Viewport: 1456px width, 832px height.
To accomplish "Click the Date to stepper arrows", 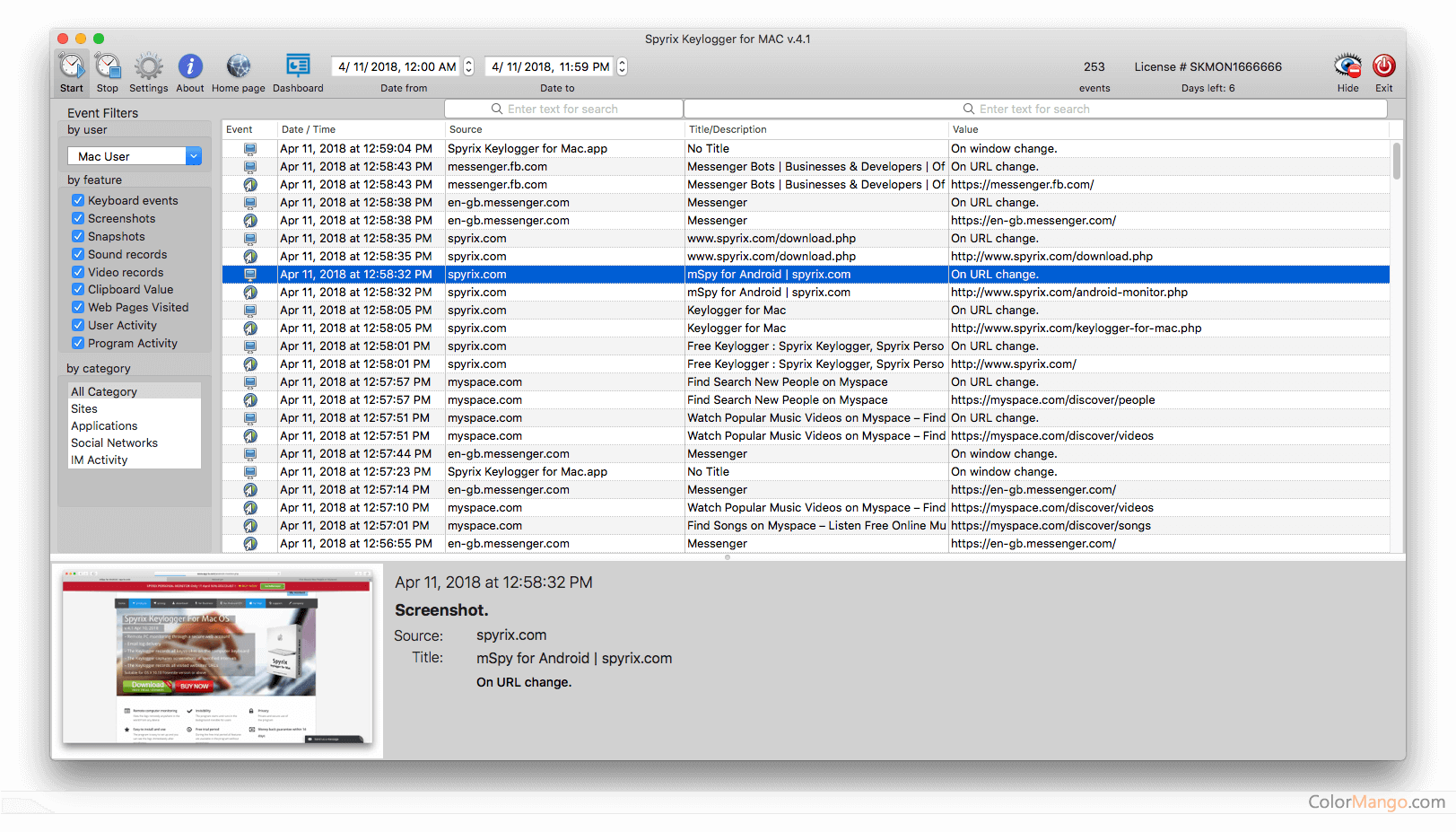I will tap(623, 66).
